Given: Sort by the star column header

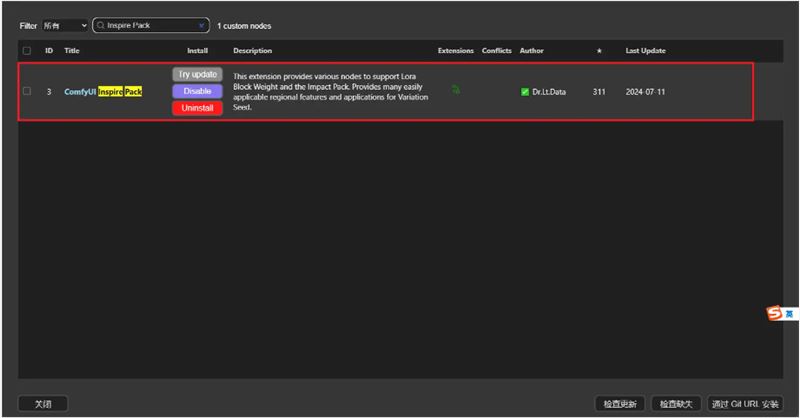Looking at the screenshot, I should point(599,51).
